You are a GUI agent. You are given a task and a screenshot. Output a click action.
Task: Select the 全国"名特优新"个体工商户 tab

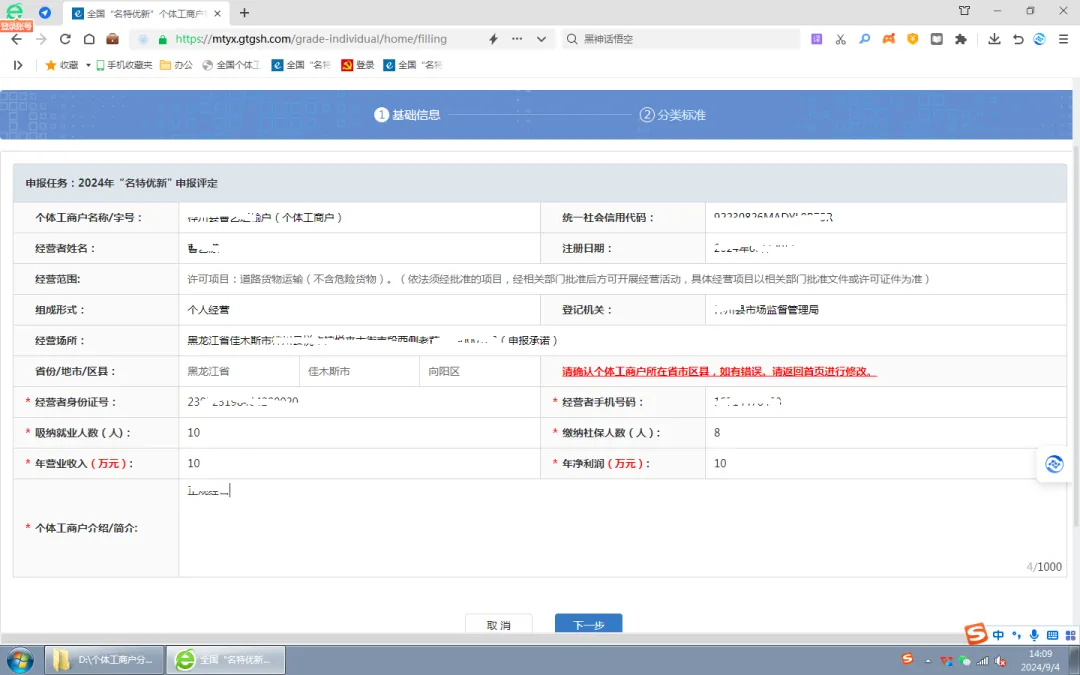(148, 12)
